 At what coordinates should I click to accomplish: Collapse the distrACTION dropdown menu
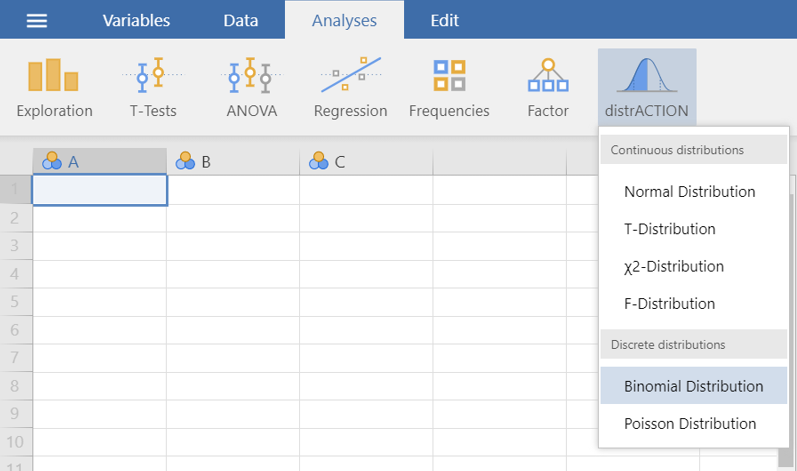click(x=646, y=88)
